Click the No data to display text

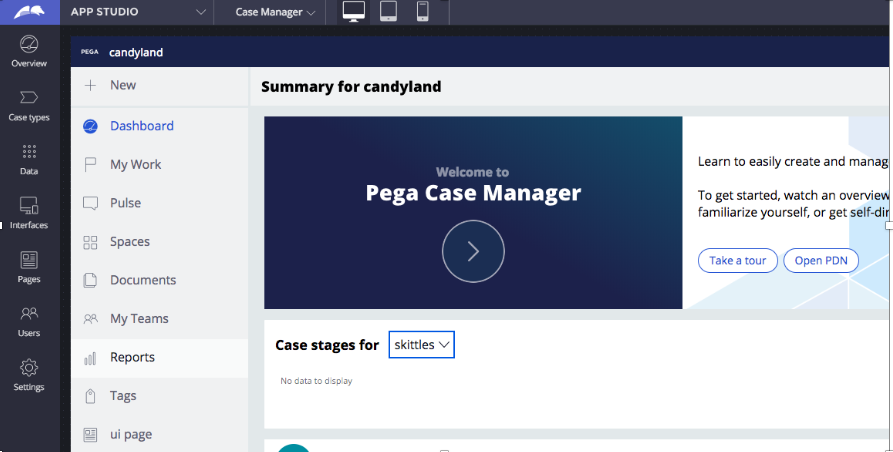coord(316,381)
